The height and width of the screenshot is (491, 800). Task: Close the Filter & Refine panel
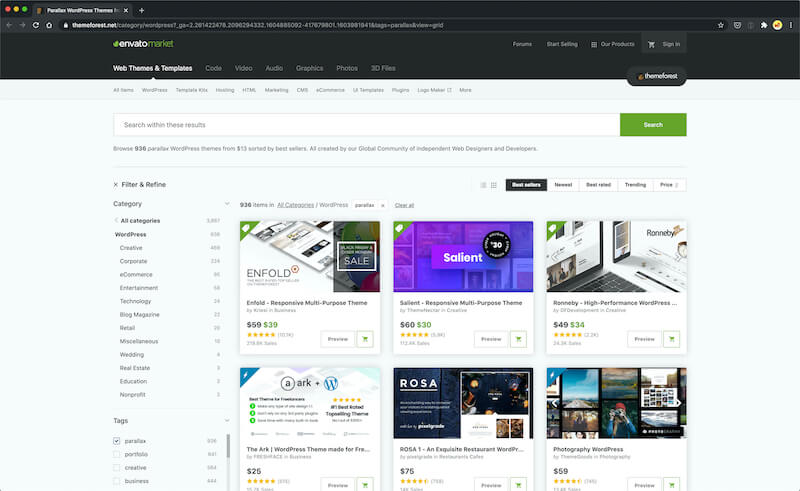coord(116,185)
